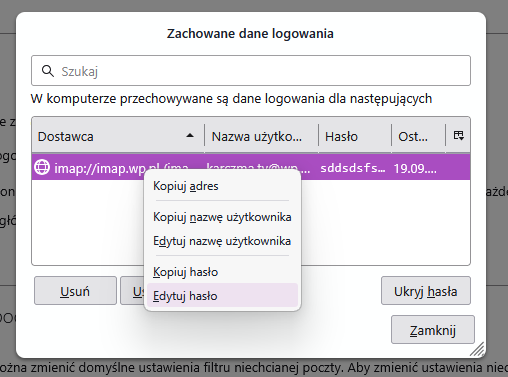Sort by the Ost... column header
Screen dimensions: 508x377
click(418, 136)
